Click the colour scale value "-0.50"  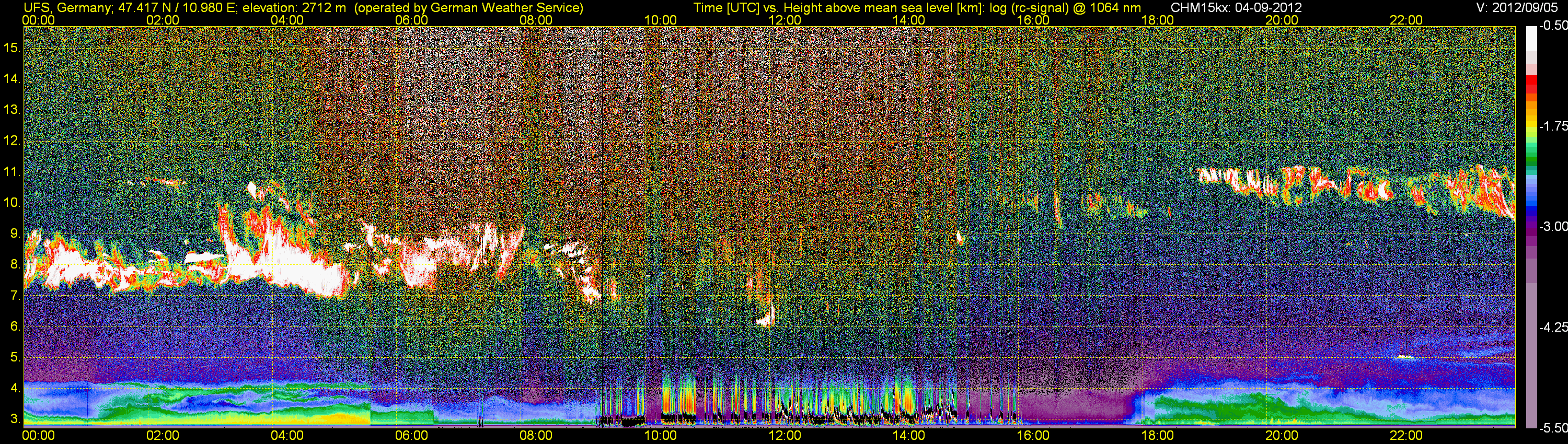click(x=1553, y=26)
